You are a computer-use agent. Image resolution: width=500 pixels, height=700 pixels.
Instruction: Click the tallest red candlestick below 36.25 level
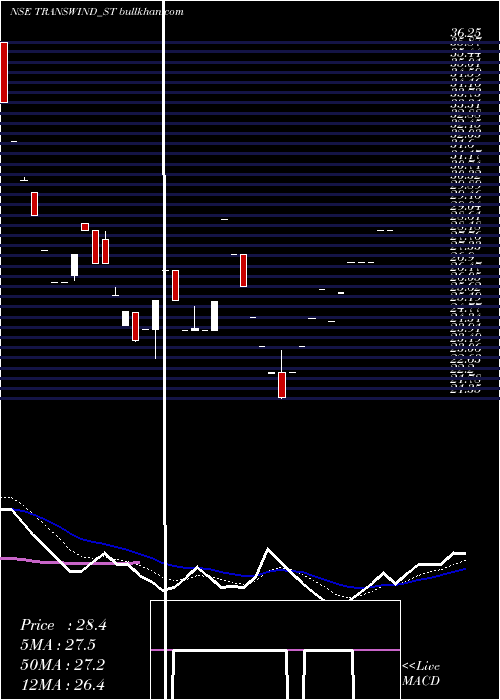point(4,72)
